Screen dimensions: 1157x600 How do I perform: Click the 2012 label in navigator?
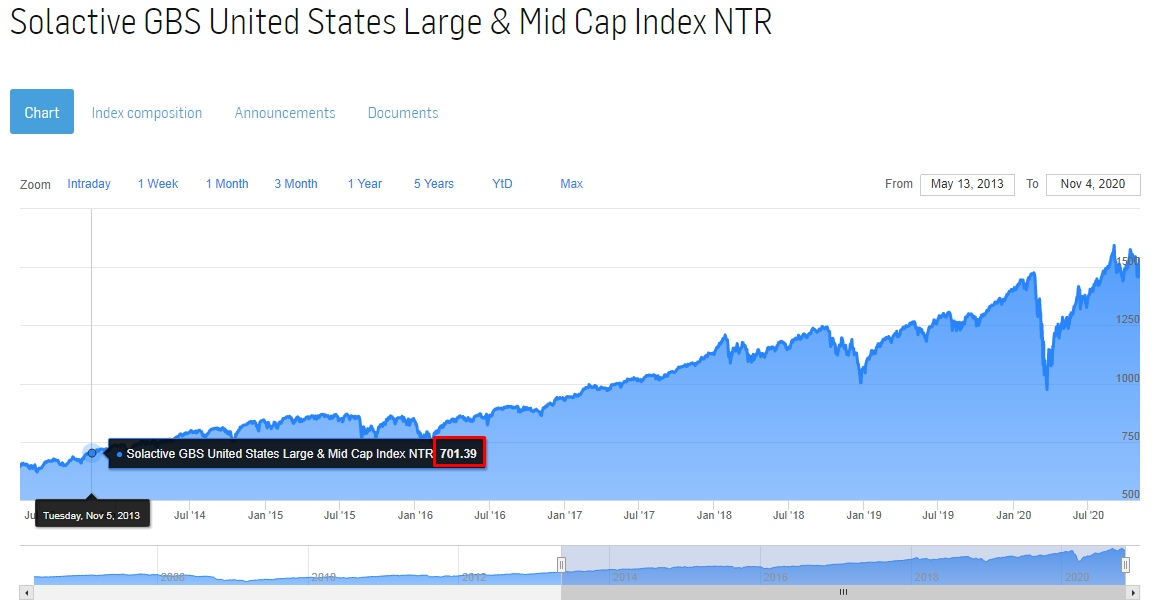(x=474, y=577)
